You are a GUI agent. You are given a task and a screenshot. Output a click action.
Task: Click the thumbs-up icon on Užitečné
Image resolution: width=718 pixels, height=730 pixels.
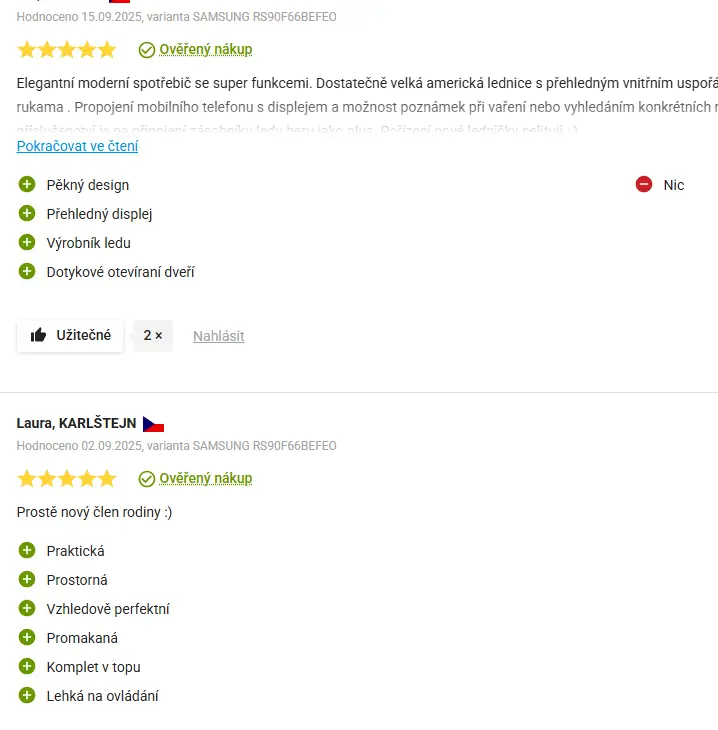(x=39, y=336)
